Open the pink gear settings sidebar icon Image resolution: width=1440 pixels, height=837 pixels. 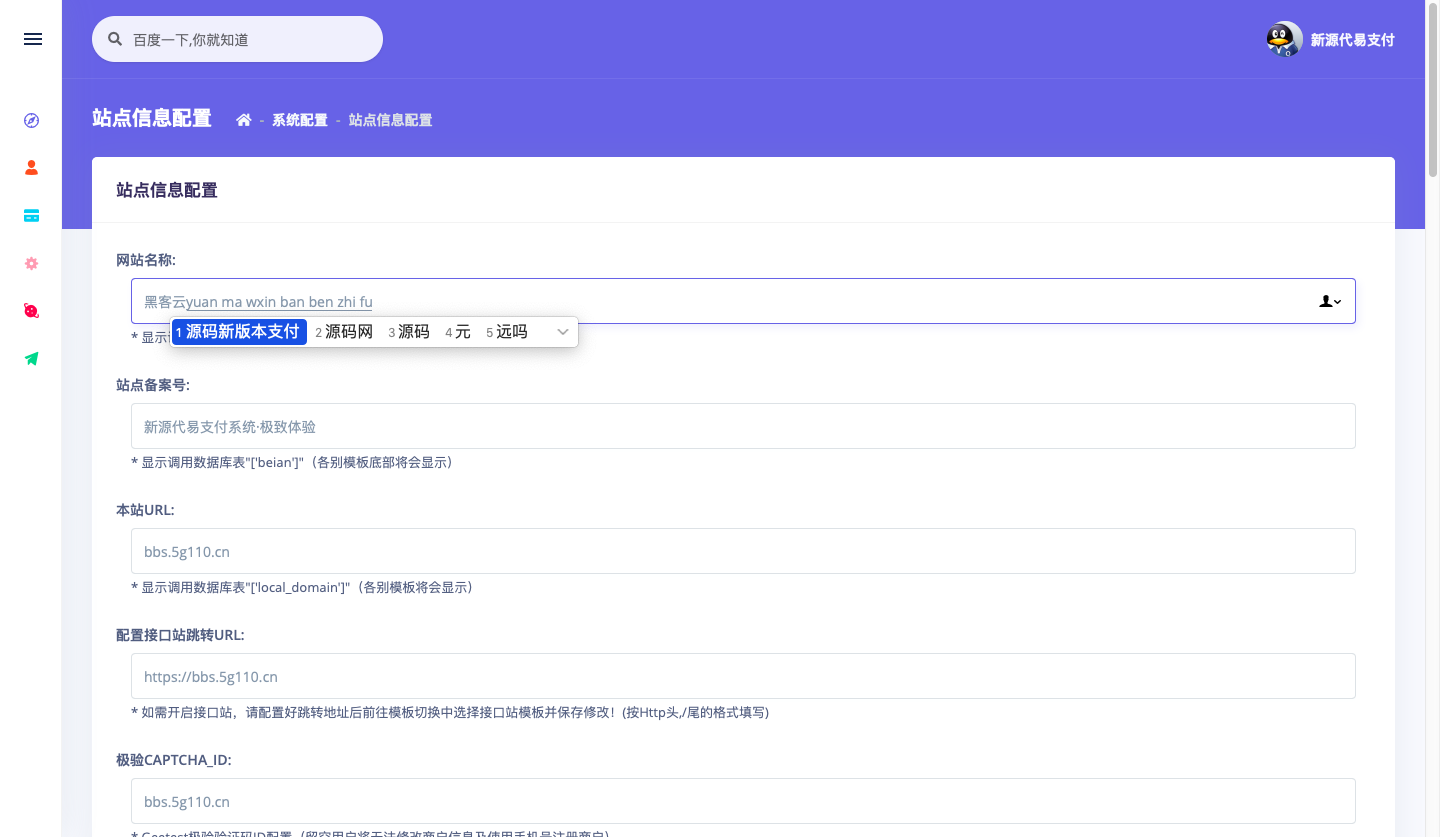coord(32,263)
